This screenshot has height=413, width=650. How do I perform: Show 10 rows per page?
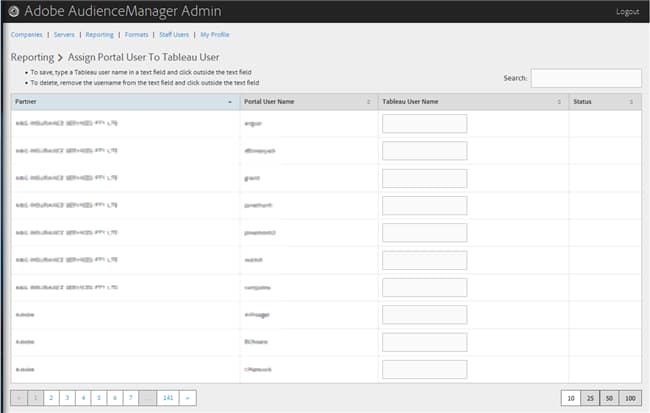click(x=571, y=398)
